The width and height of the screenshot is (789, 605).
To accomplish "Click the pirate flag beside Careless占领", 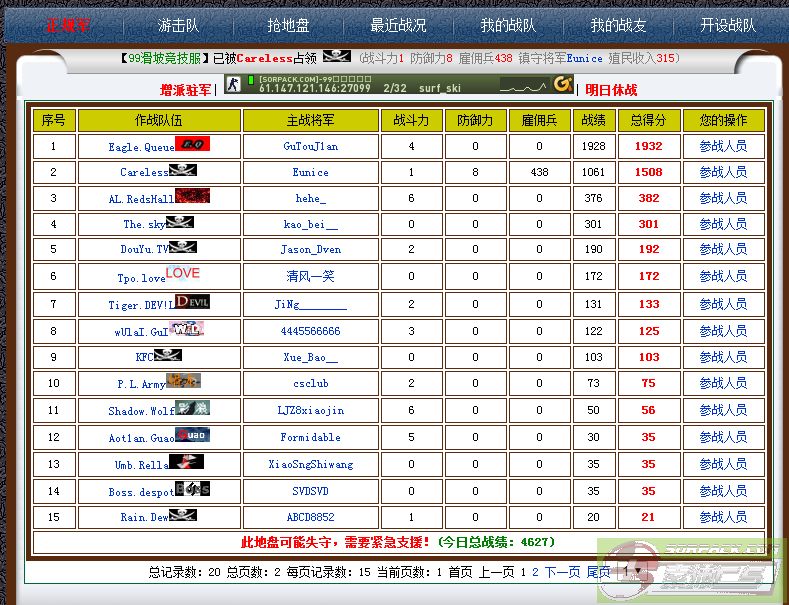I will coord(337,57).
